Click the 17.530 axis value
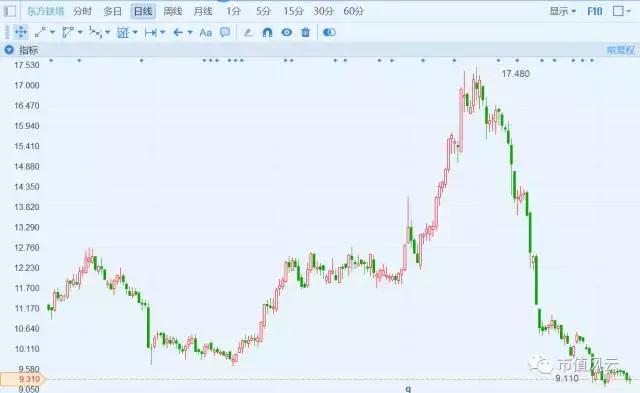640x393 pixels. [x=27, y=65]
